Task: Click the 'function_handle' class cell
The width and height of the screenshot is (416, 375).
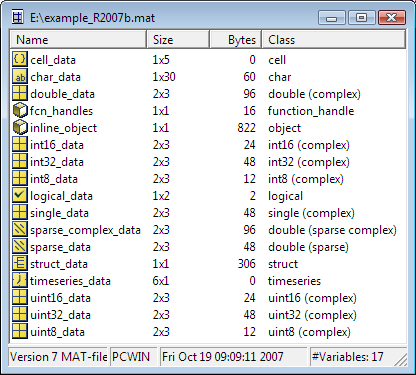Action: click(x=311, y=111)
